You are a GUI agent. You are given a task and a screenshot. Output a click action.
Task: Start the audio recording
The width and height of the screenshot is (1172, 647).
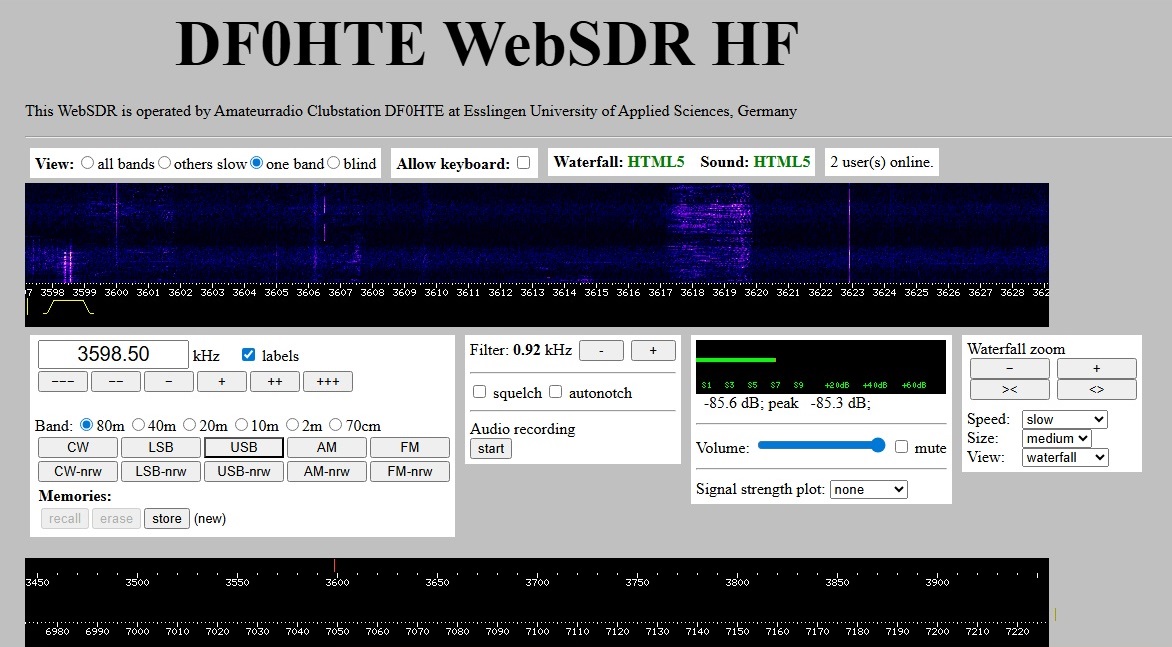click(490, 448)
